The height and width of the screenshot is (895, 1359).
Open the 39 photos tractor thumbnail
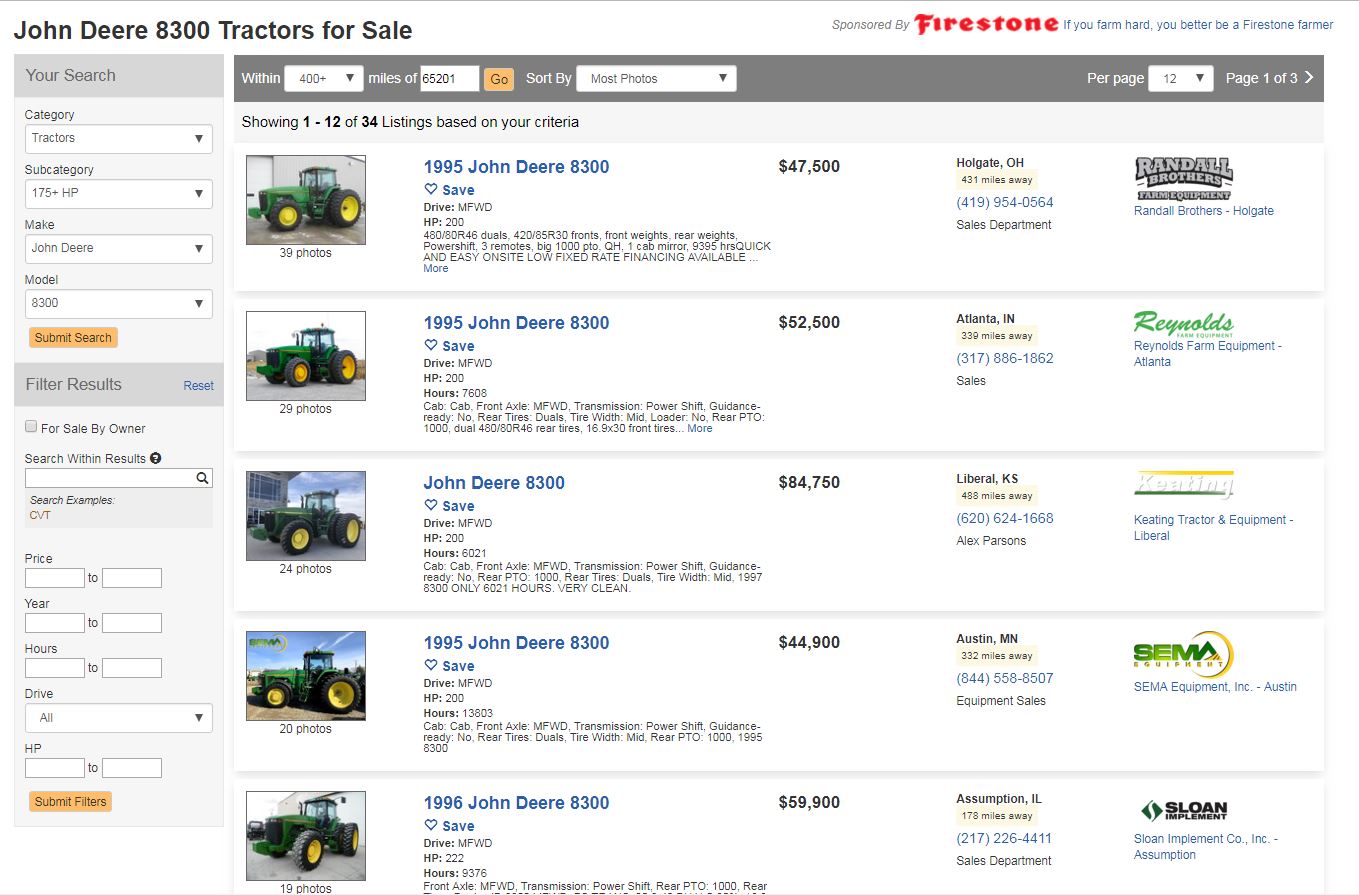coord(306,200)
